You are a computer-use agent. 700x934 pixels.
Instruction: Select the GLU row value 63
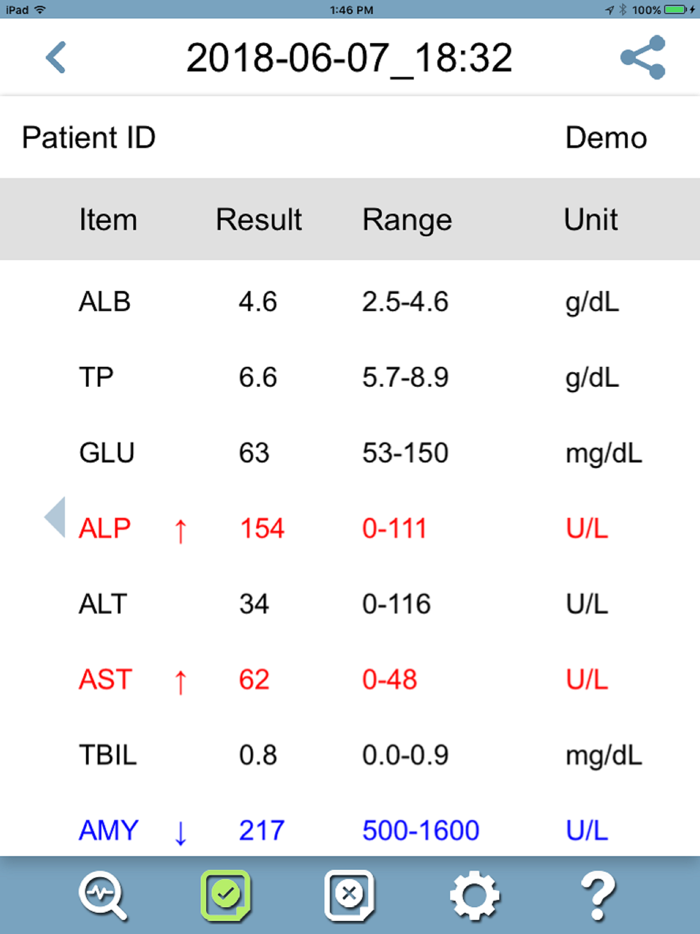pos(254,452)
